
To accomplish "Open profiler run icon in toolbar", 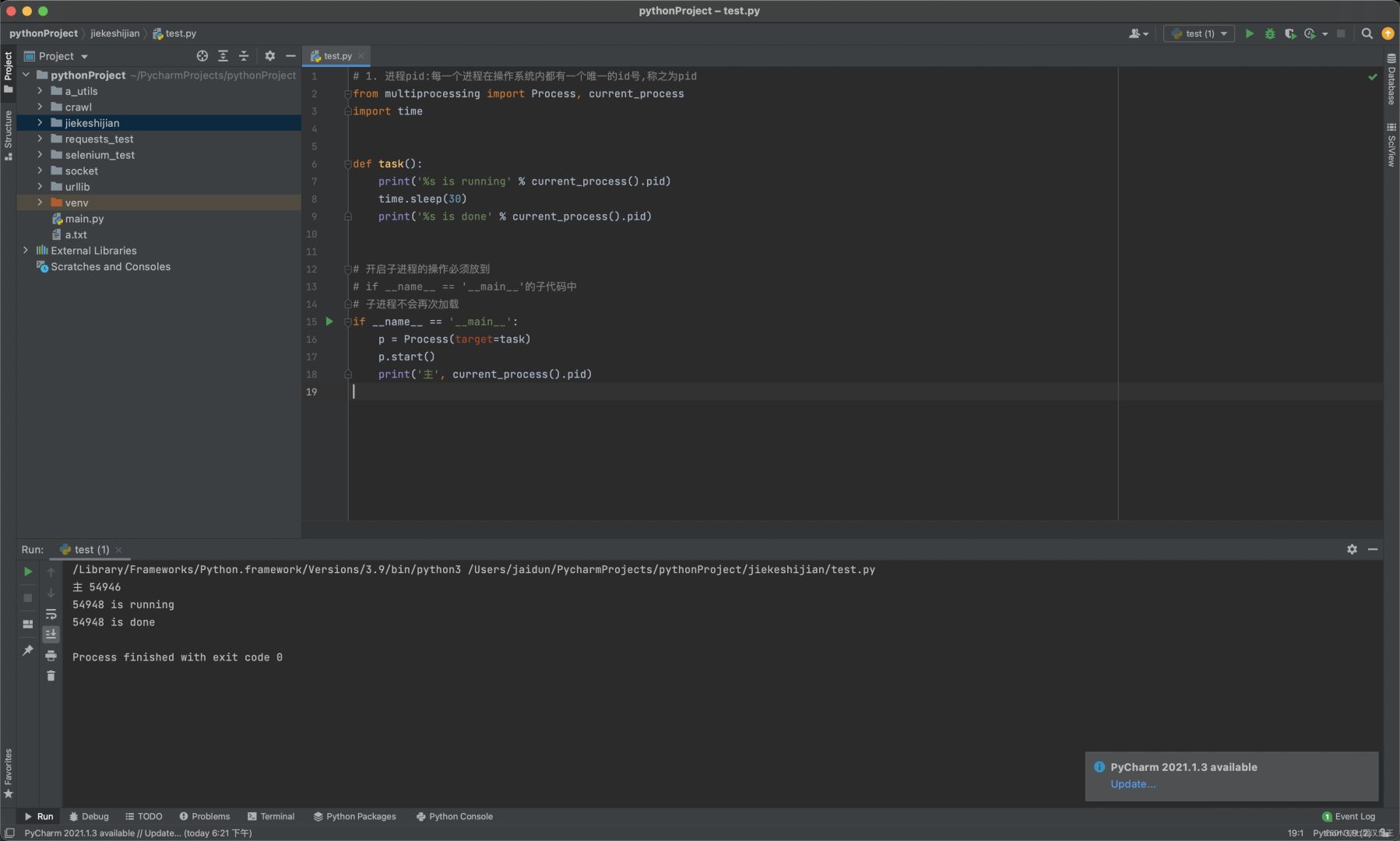I will click(1310, 33).
